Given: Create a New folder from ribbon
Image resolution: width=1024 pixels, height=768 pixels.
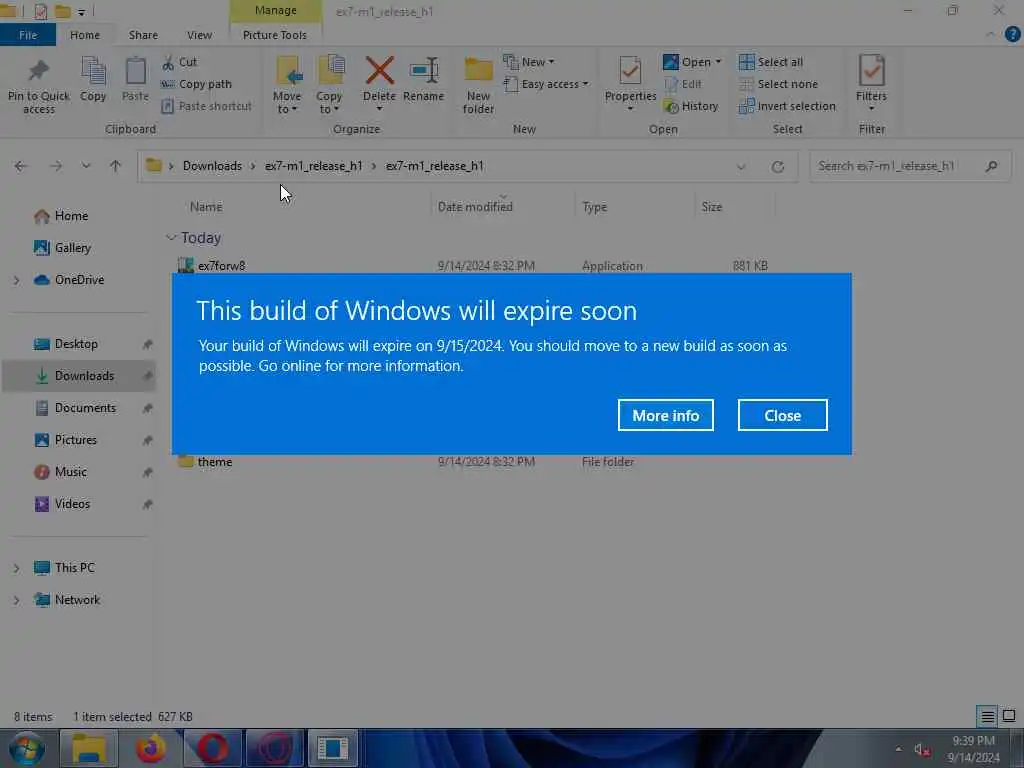Looking at the screenshot, I should coord(478,85).
